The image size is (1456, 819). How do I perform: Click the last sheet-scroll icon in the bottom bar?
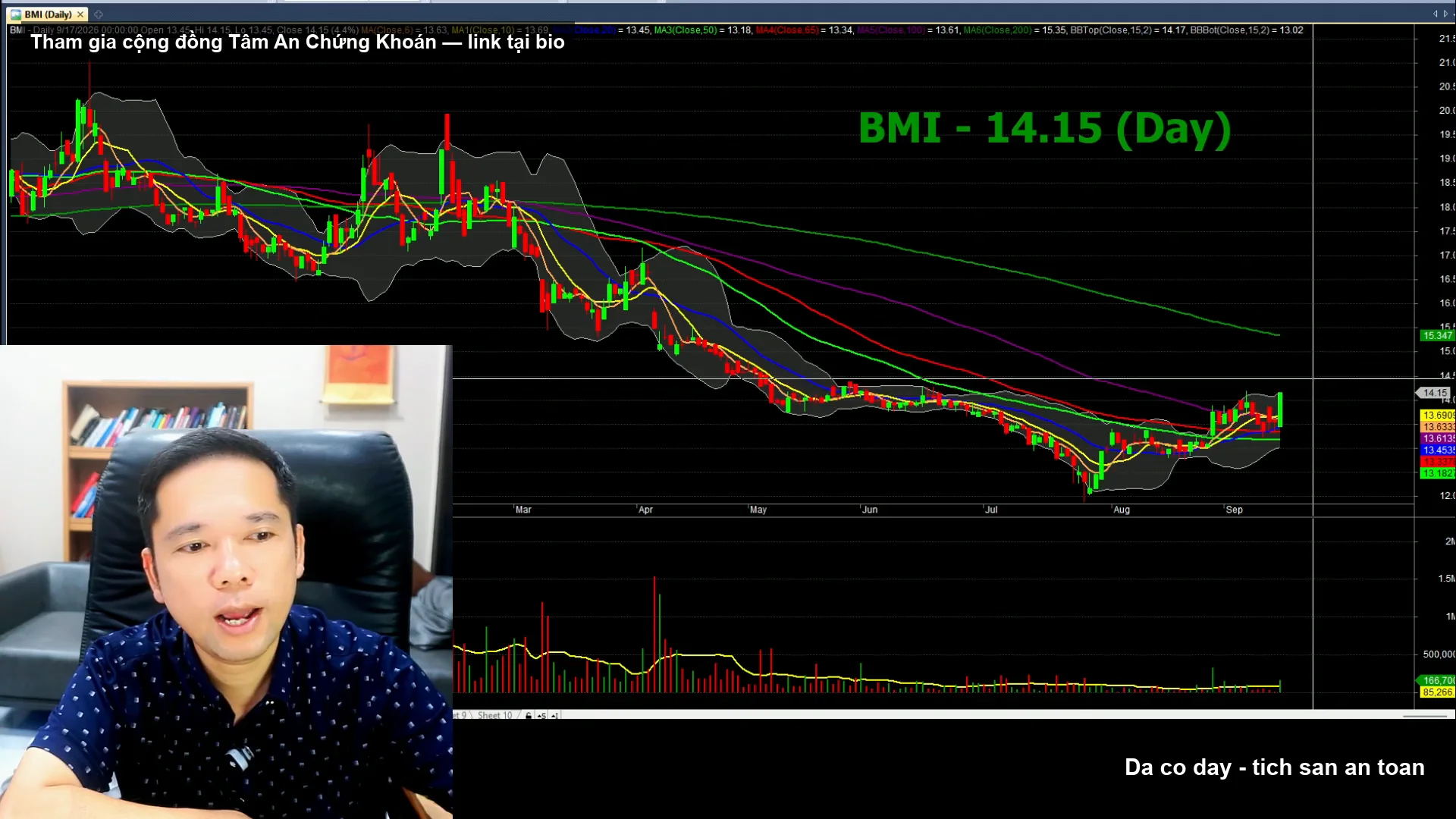[555, 715]
